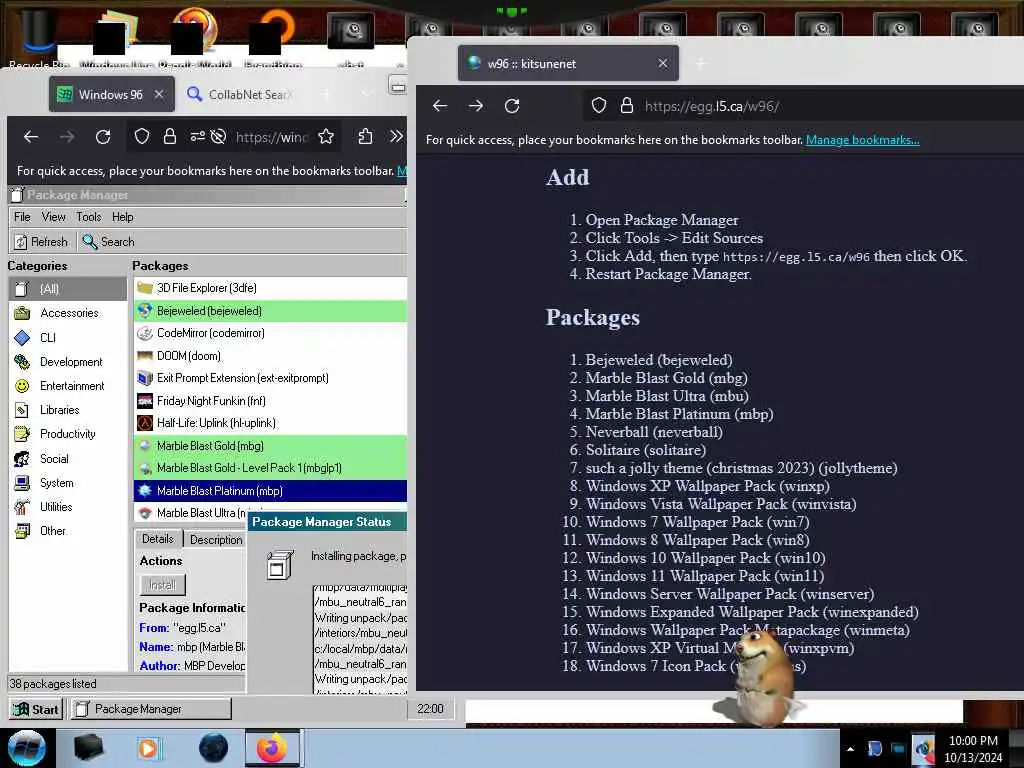Choose the Entertainment smiley category

[x=22, y=386]
